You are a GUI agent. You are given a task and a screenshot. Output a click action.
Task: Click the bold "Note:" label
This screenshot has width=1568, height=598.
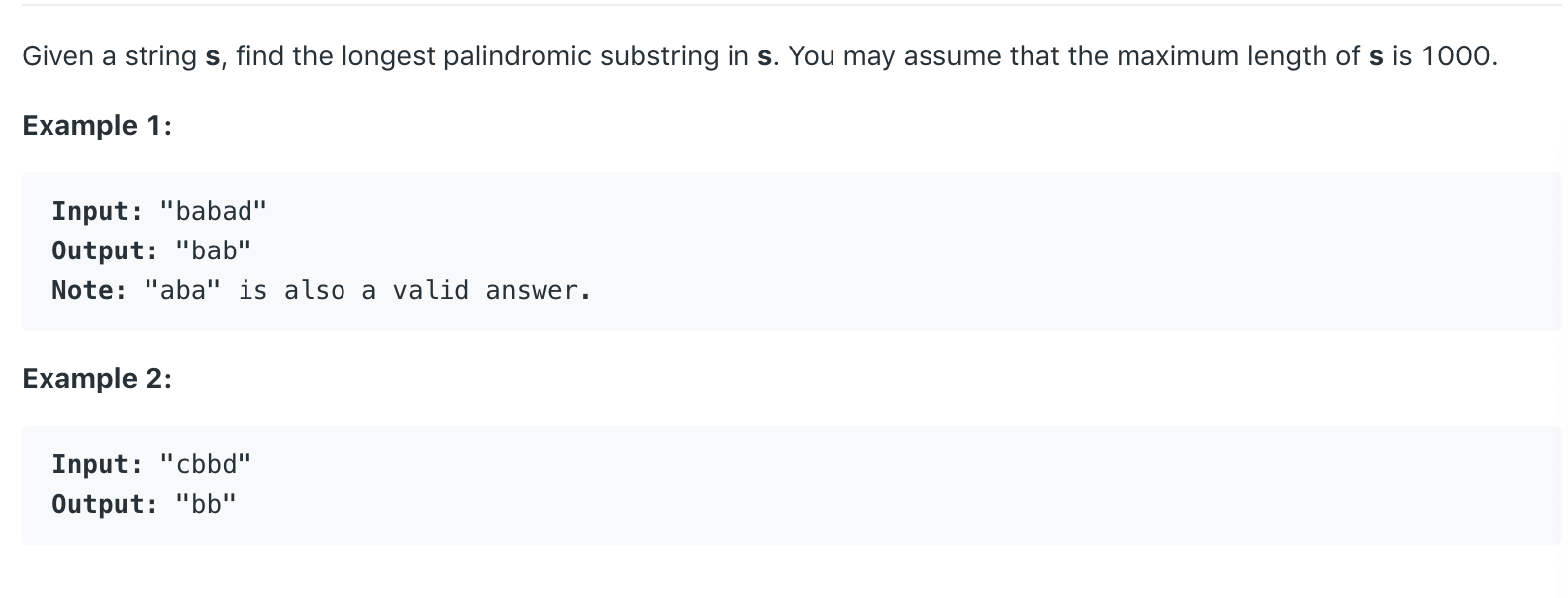[x=89, y=290]
